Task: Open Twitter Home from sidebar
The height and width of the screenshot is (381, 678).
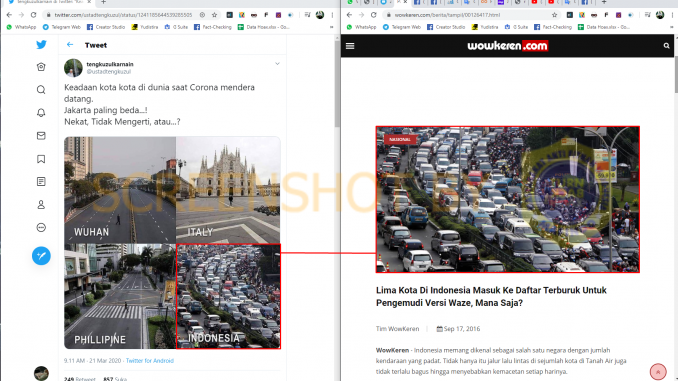Action: pyautogui.click(x=41, y=67)
